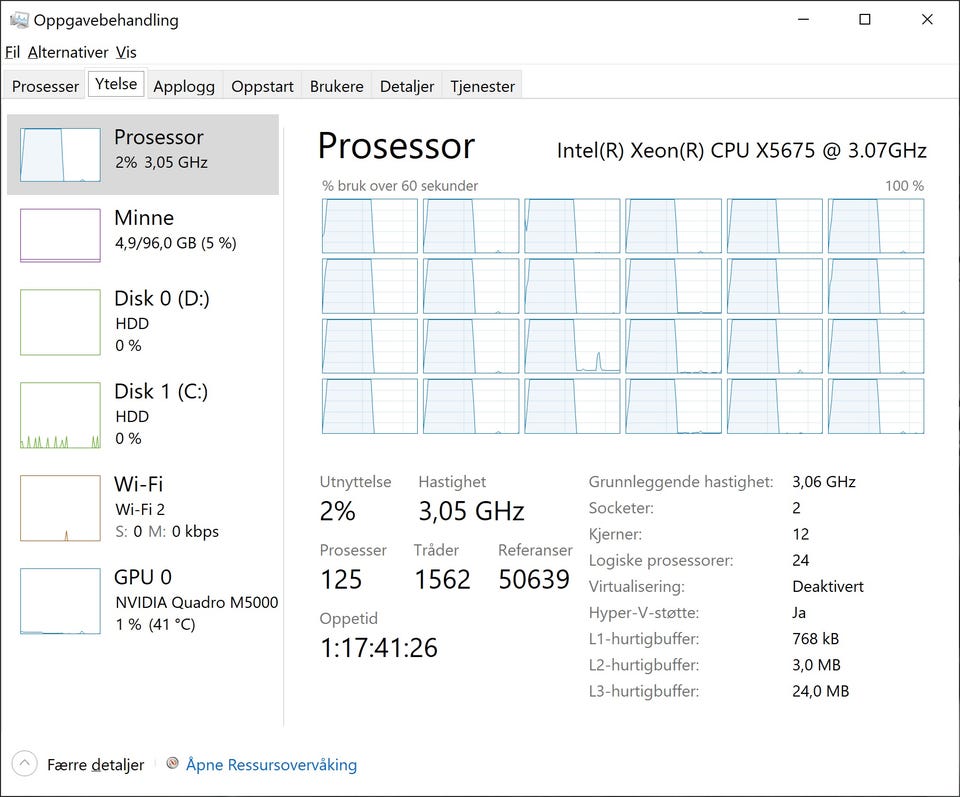Viewport: 960px width, 797px height.
Task: Click the Åpne Ressursovervåking link
Action: point(271,764)
